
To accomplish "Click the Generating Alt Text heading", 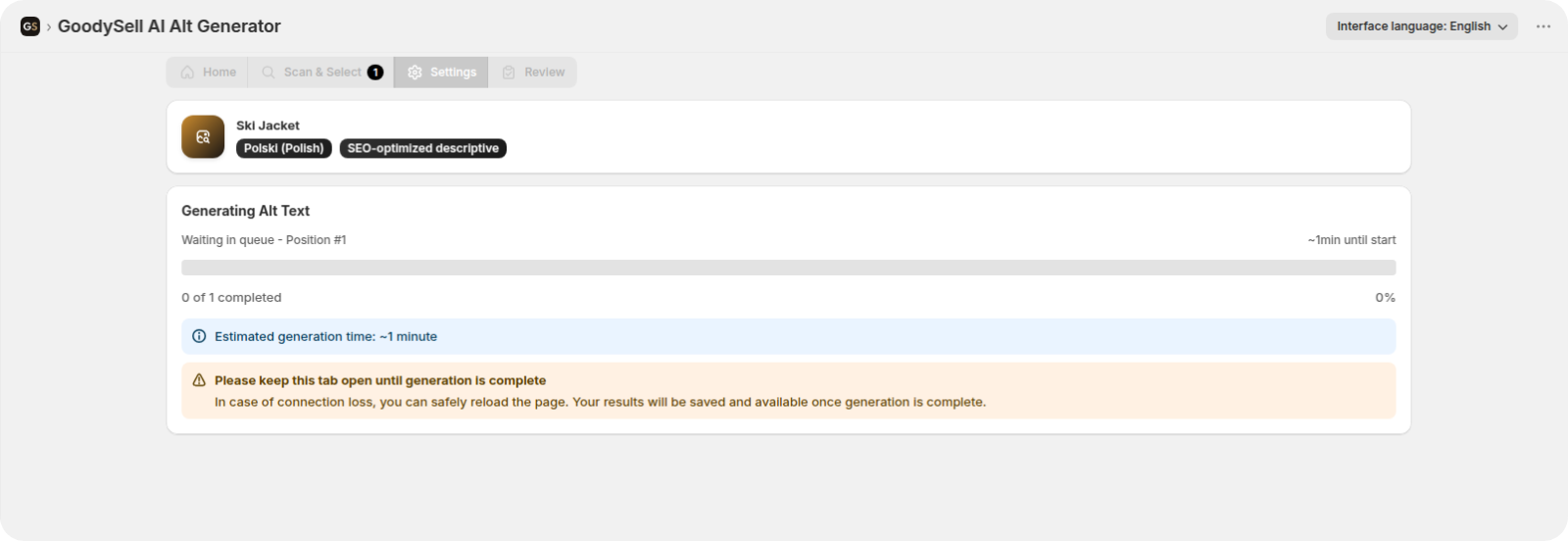I will (x=245, y=211).
